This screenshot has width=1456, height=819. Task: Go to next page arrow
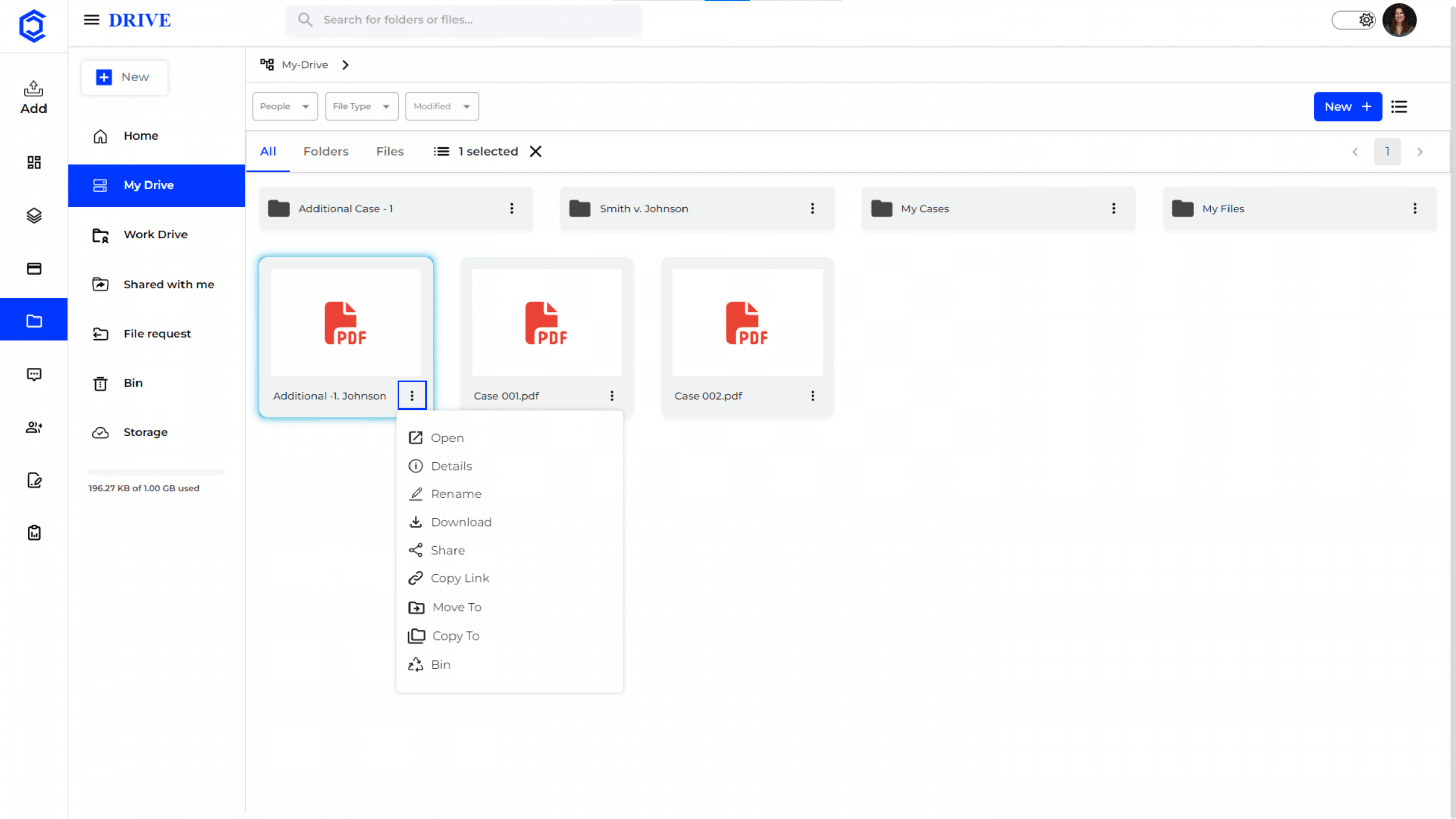point(1420,152)
